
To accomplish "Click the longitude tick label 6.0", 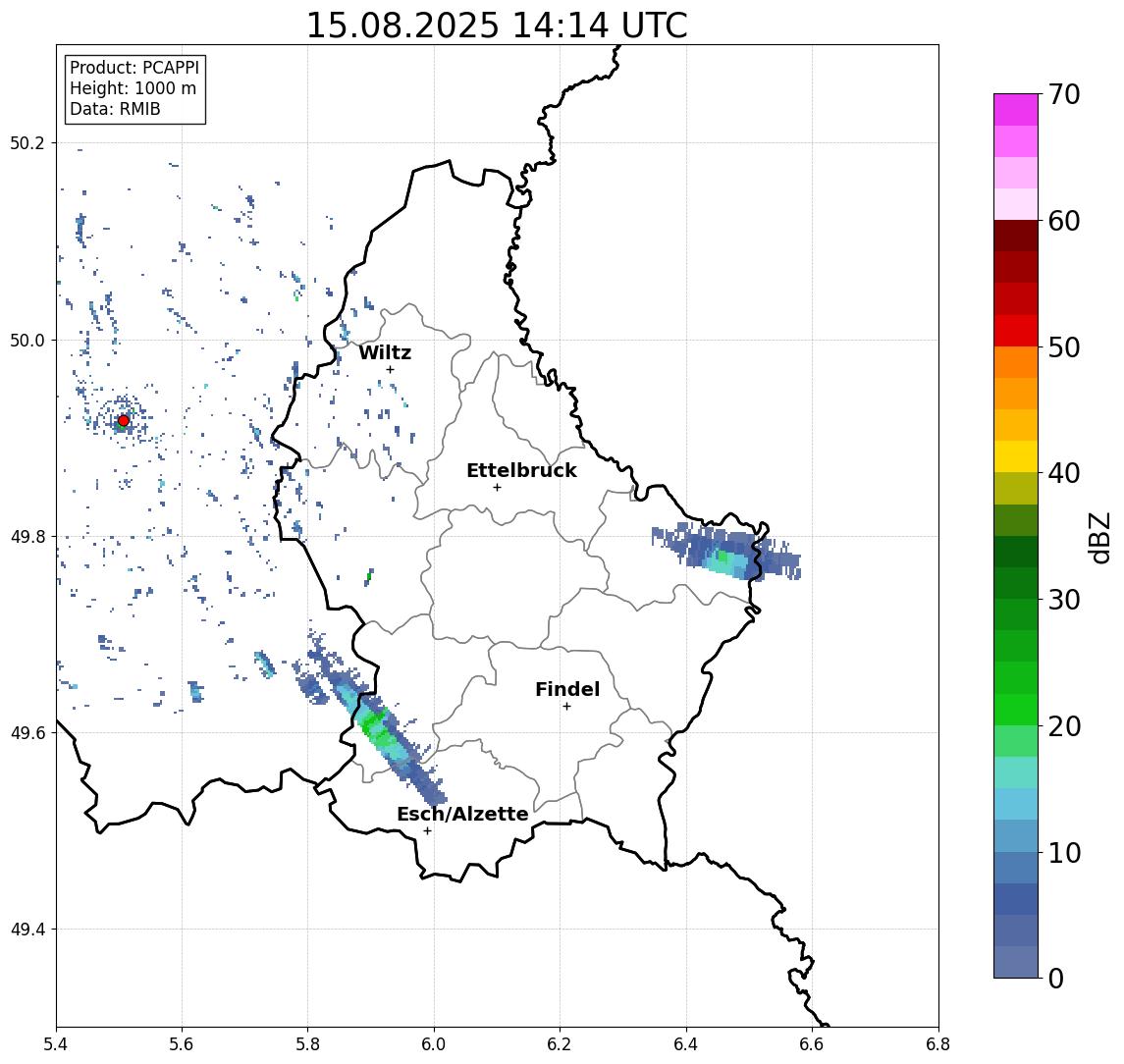I will point(434,1044).
